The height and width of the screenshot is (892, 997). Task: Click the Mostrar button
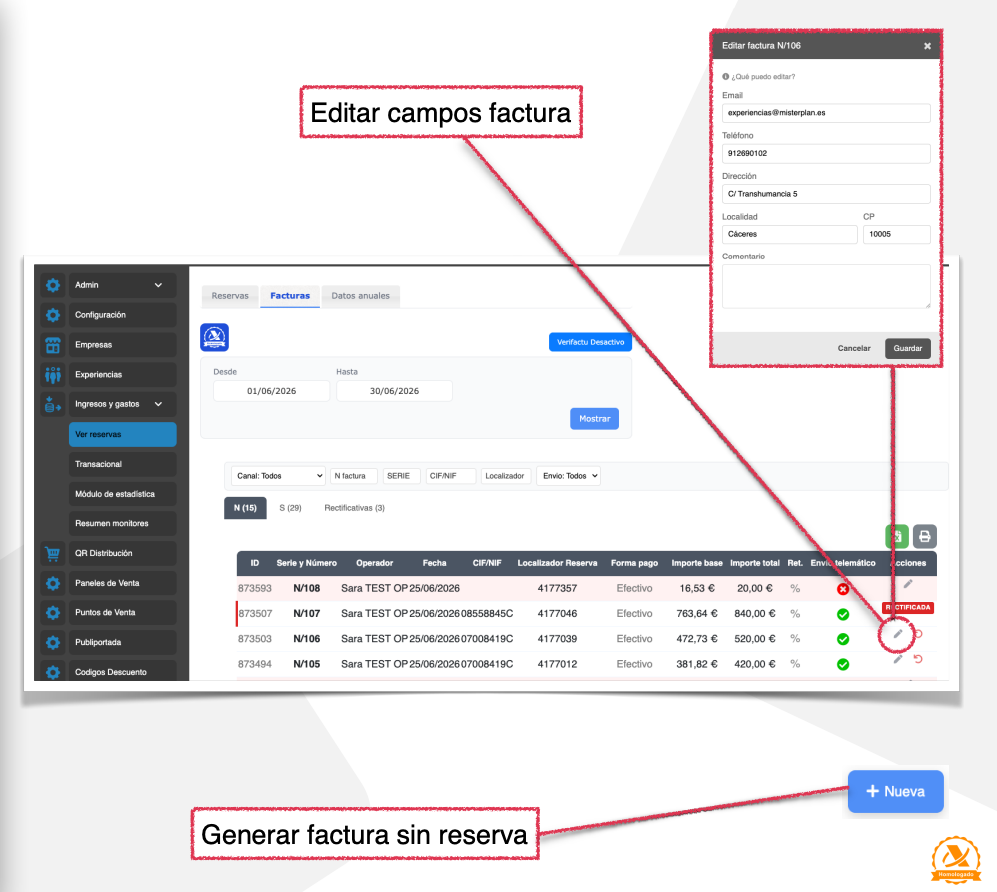click(x=595, y=418)
